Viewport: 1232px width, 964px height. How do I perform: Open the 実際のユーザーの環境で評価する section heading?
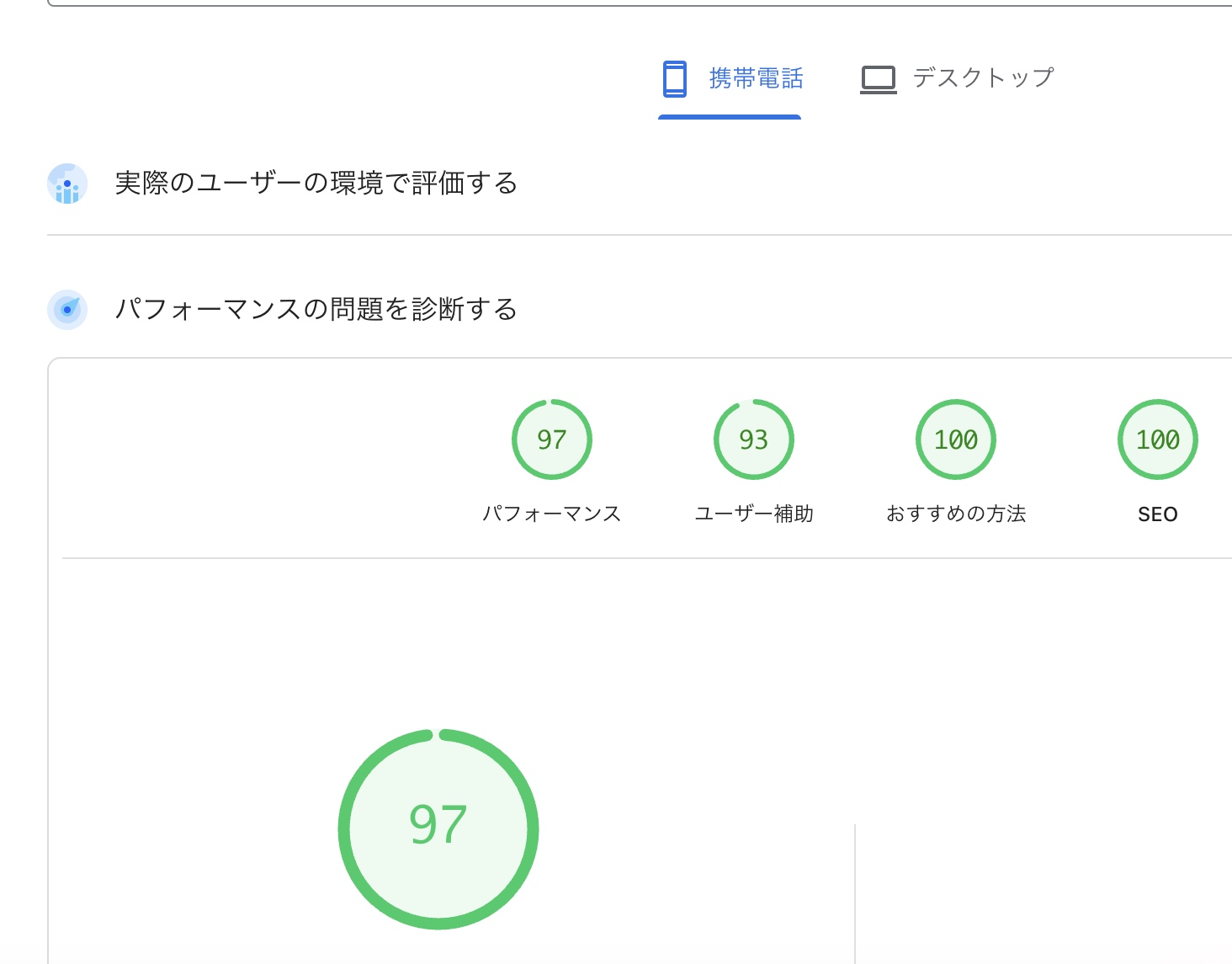click(316, 183)
